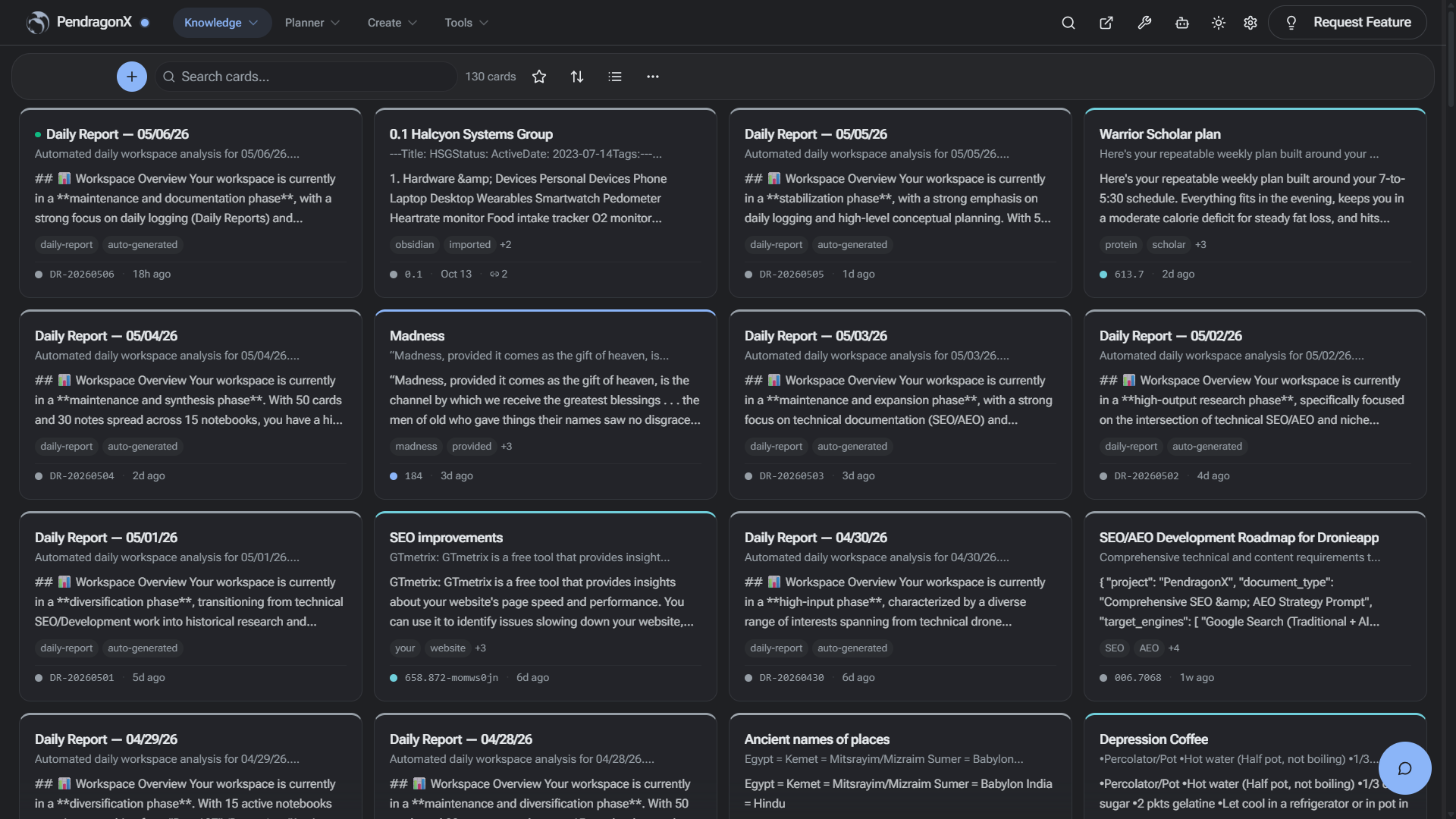Click card ID DR-20260506
Viewport: 1456px width, 819px height.
(x=82, y=275)
